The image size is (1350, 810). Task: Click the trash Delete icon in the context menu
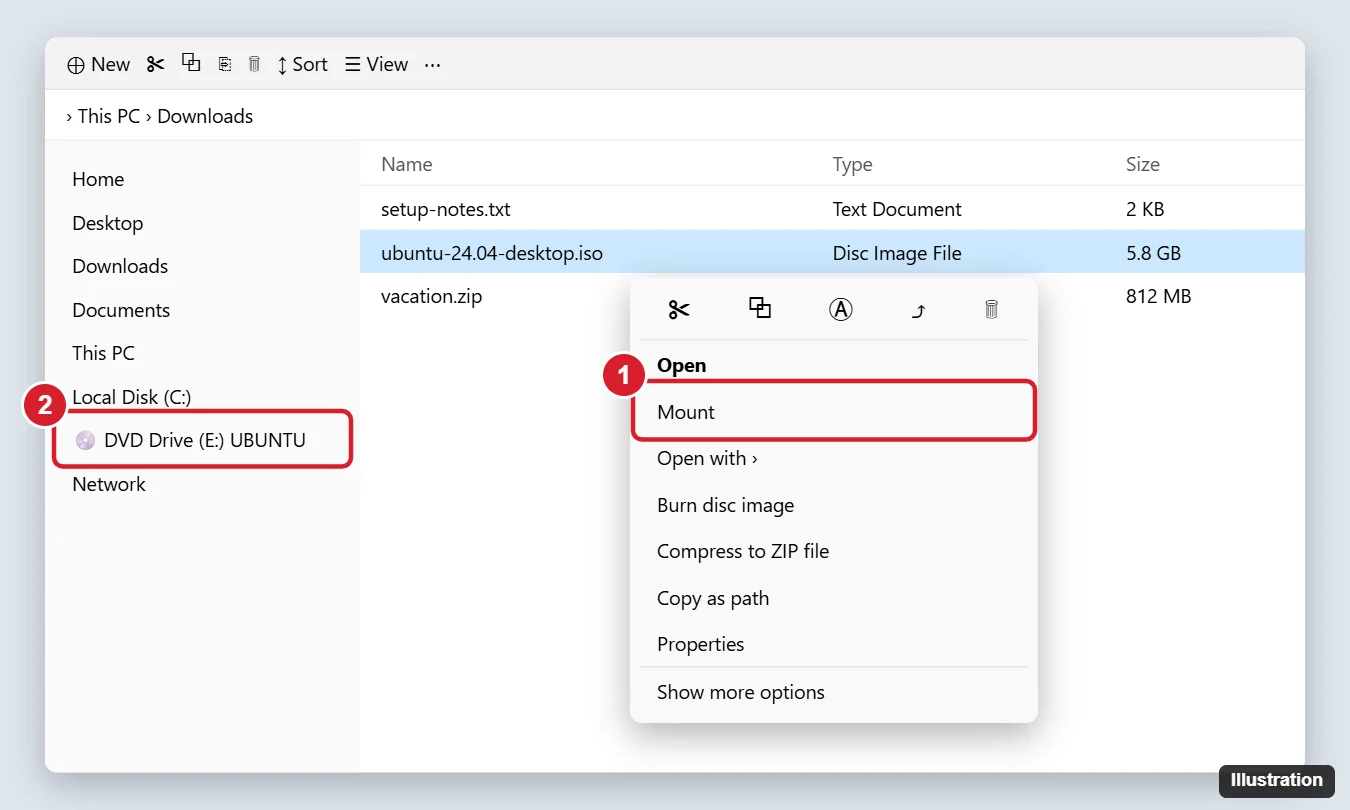992,309
